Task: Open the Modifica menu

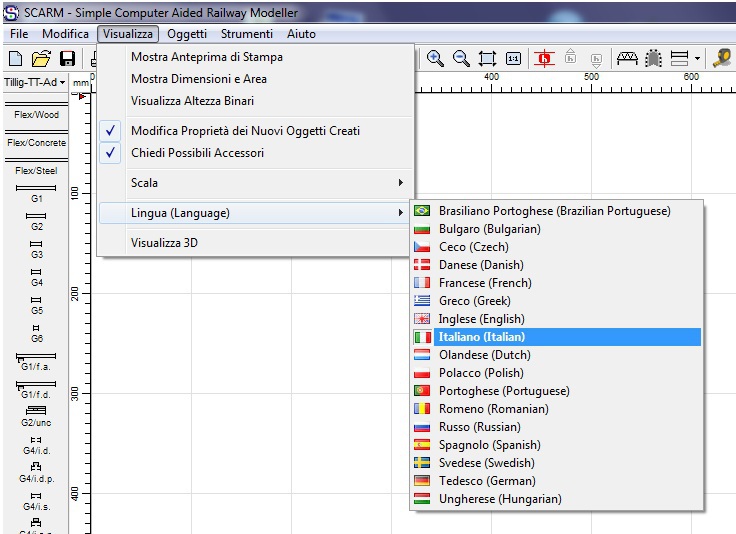Action: point(65,34)
